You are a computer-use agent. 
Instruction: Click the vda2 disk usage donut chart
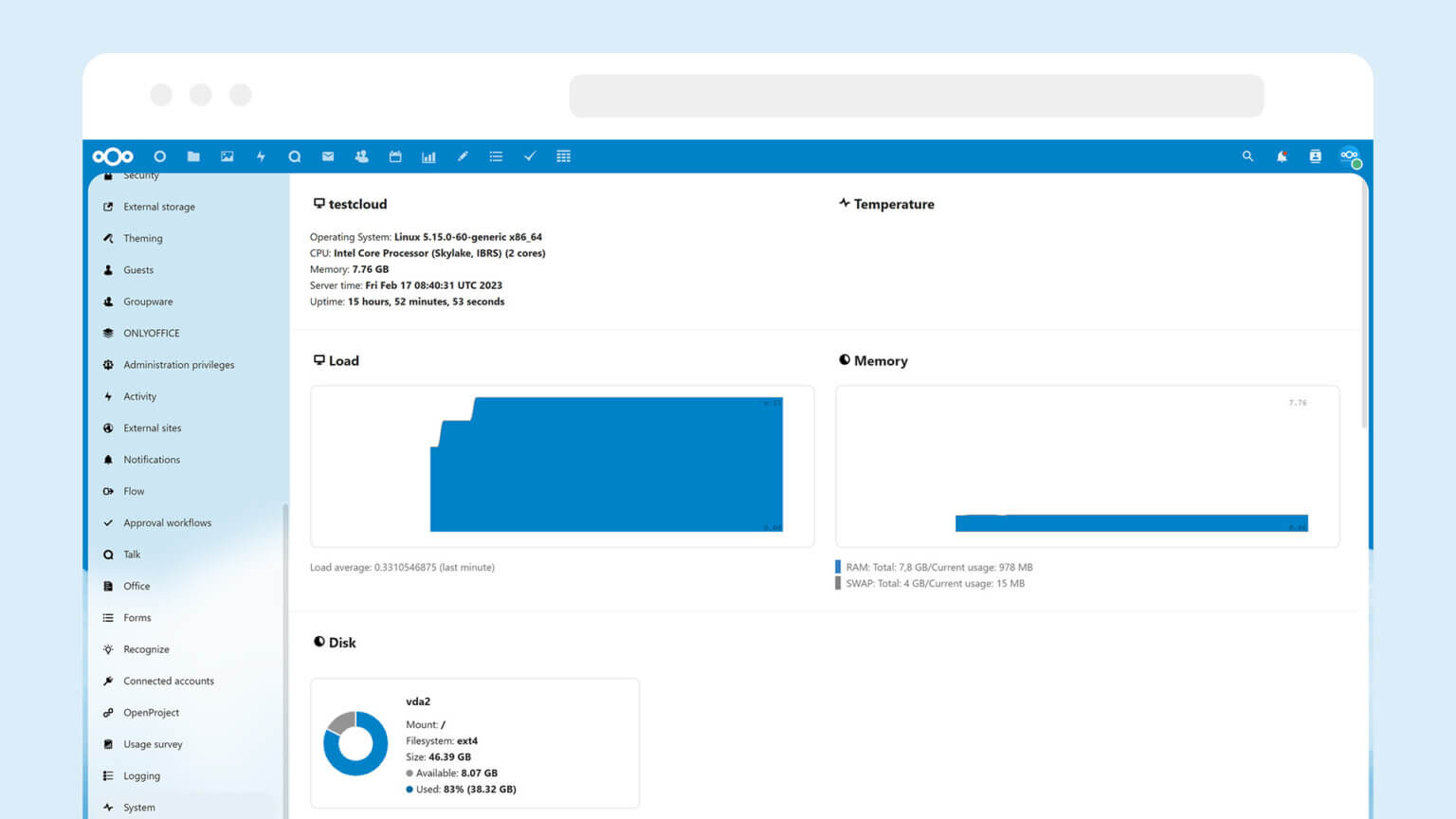click(355, 743)
